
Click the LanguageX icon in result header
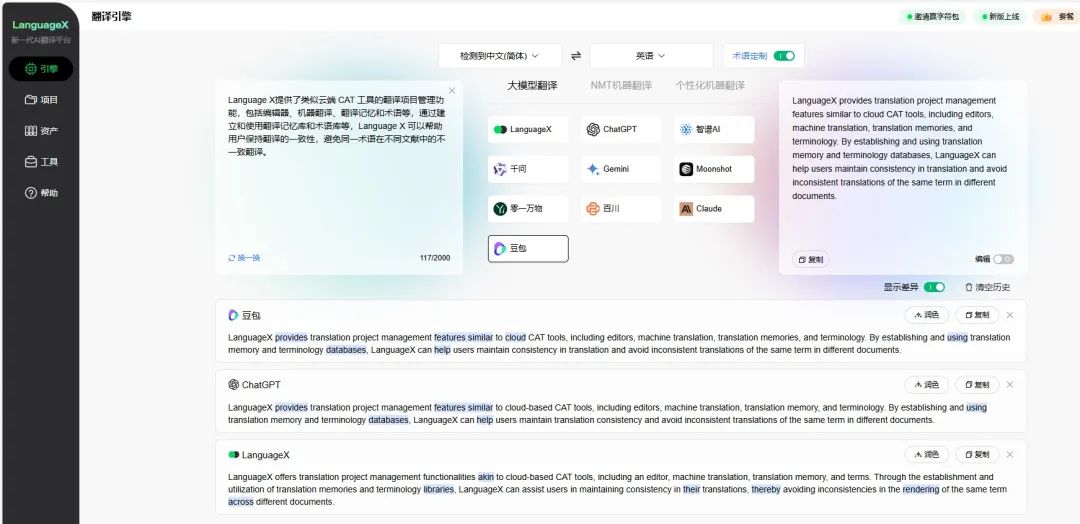point(233,454)
